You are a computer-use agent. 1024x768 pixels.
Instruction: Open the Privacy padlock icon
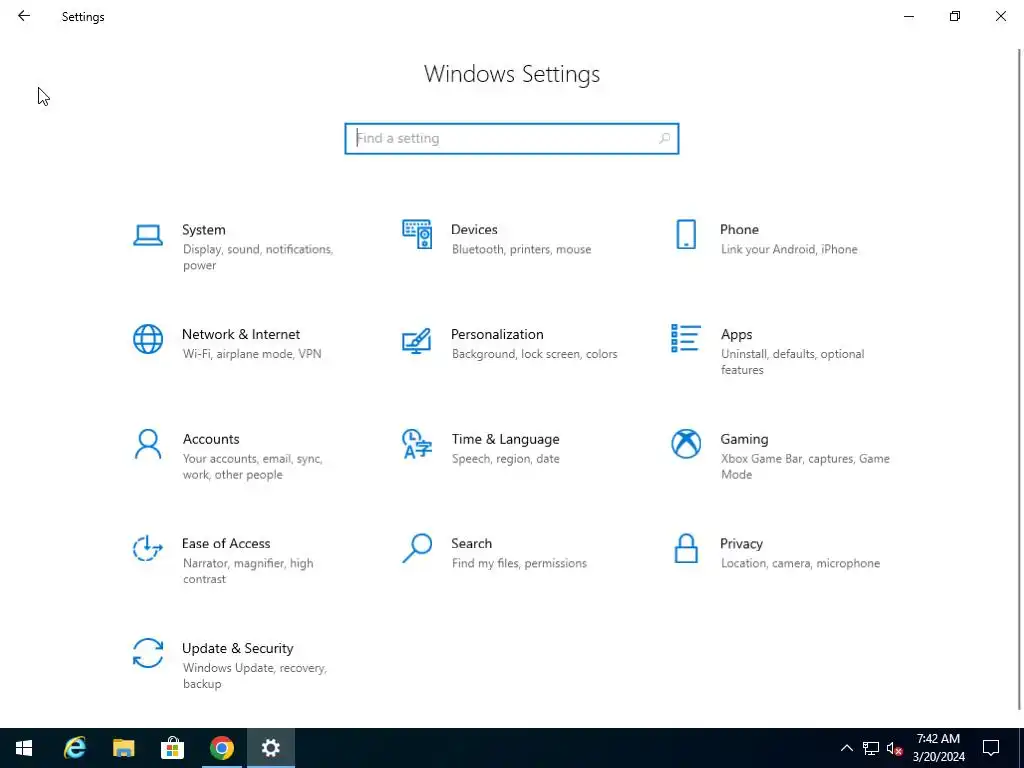coord(686,549)
